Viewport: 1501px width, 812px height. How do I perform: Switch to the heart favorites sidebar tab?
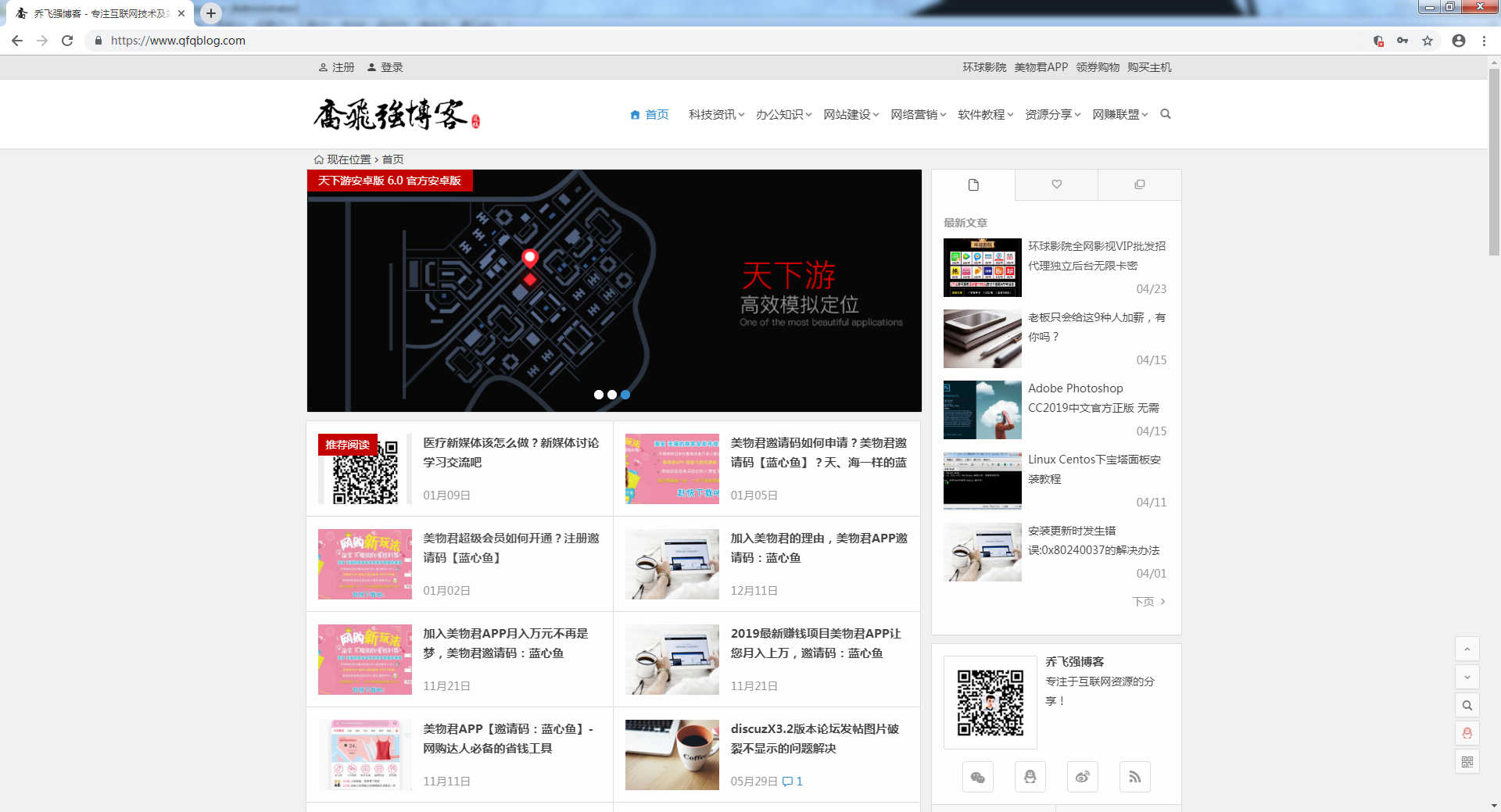1056,184
